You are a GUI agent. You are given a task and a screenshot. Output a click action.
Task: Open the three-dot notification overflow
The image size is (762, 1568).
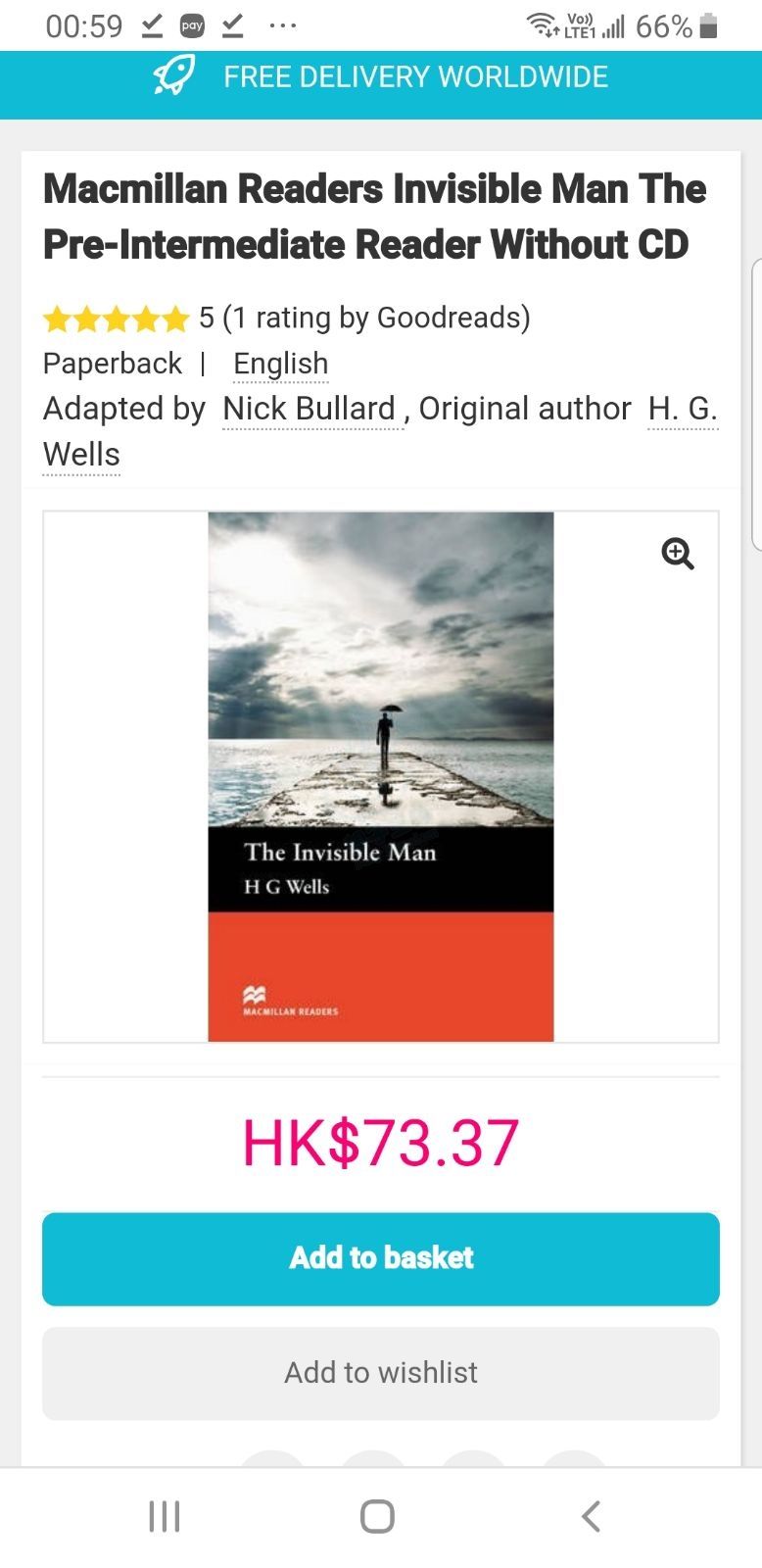(283, 26)
